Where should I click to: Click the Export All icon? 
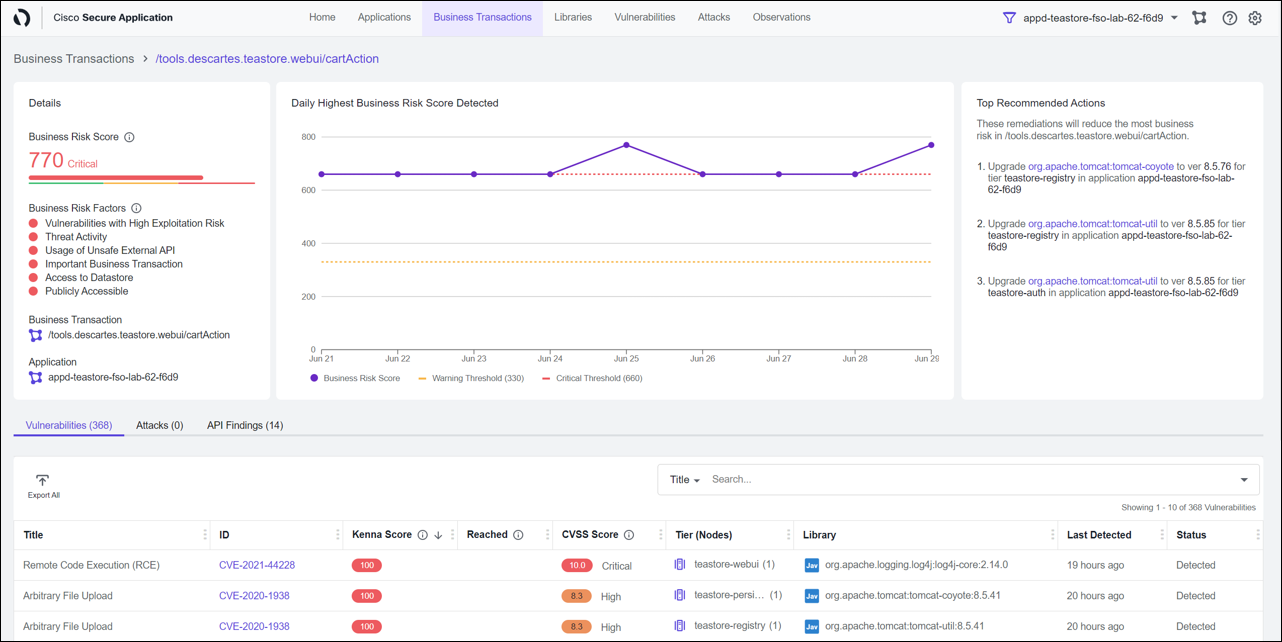(x=42, y=481)
